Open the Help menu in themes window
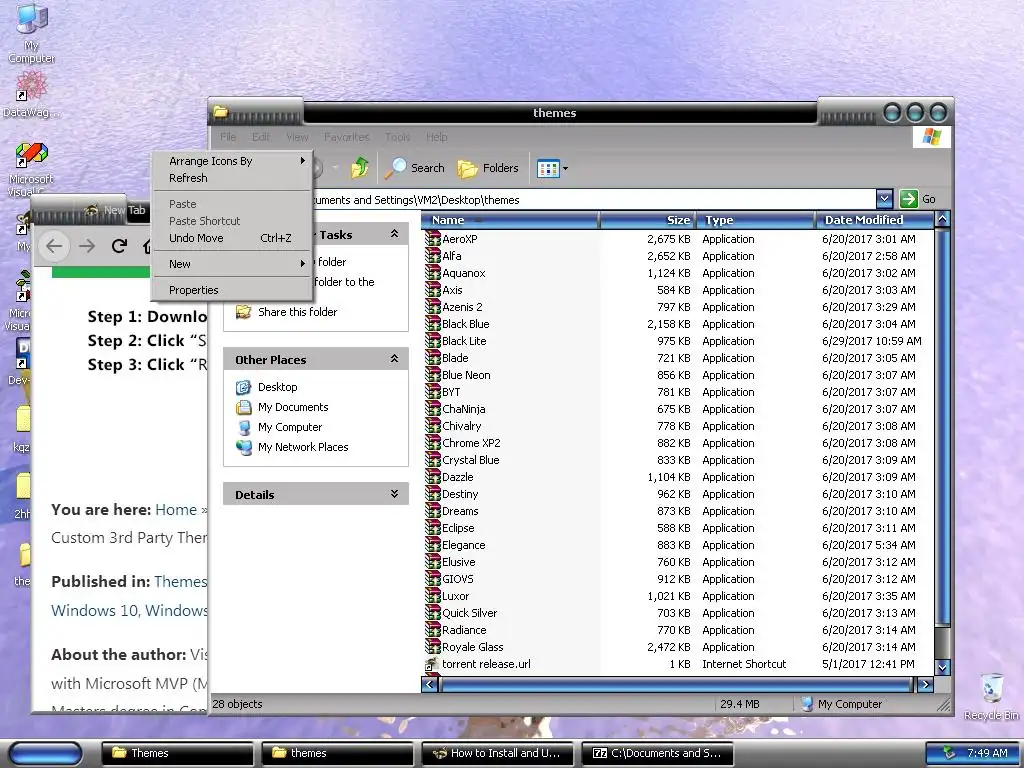Viewport: 1024px width, 768px height. pos(436,136)
